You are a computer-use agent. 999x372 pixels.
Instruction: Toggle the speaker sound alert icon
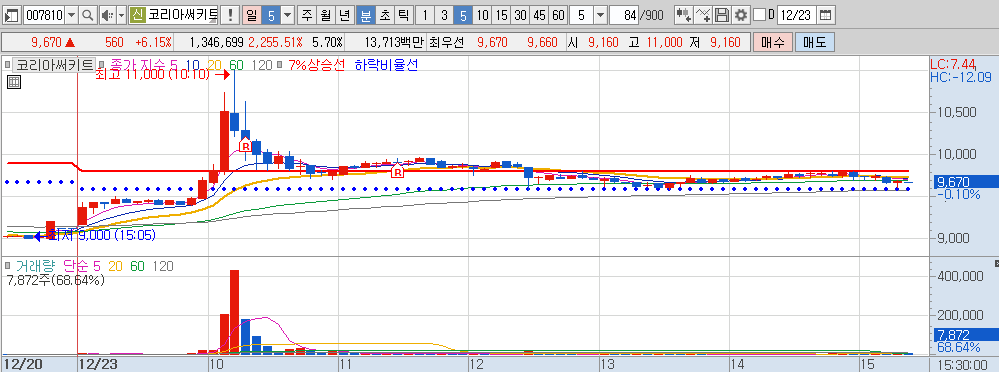pos(107,15)
